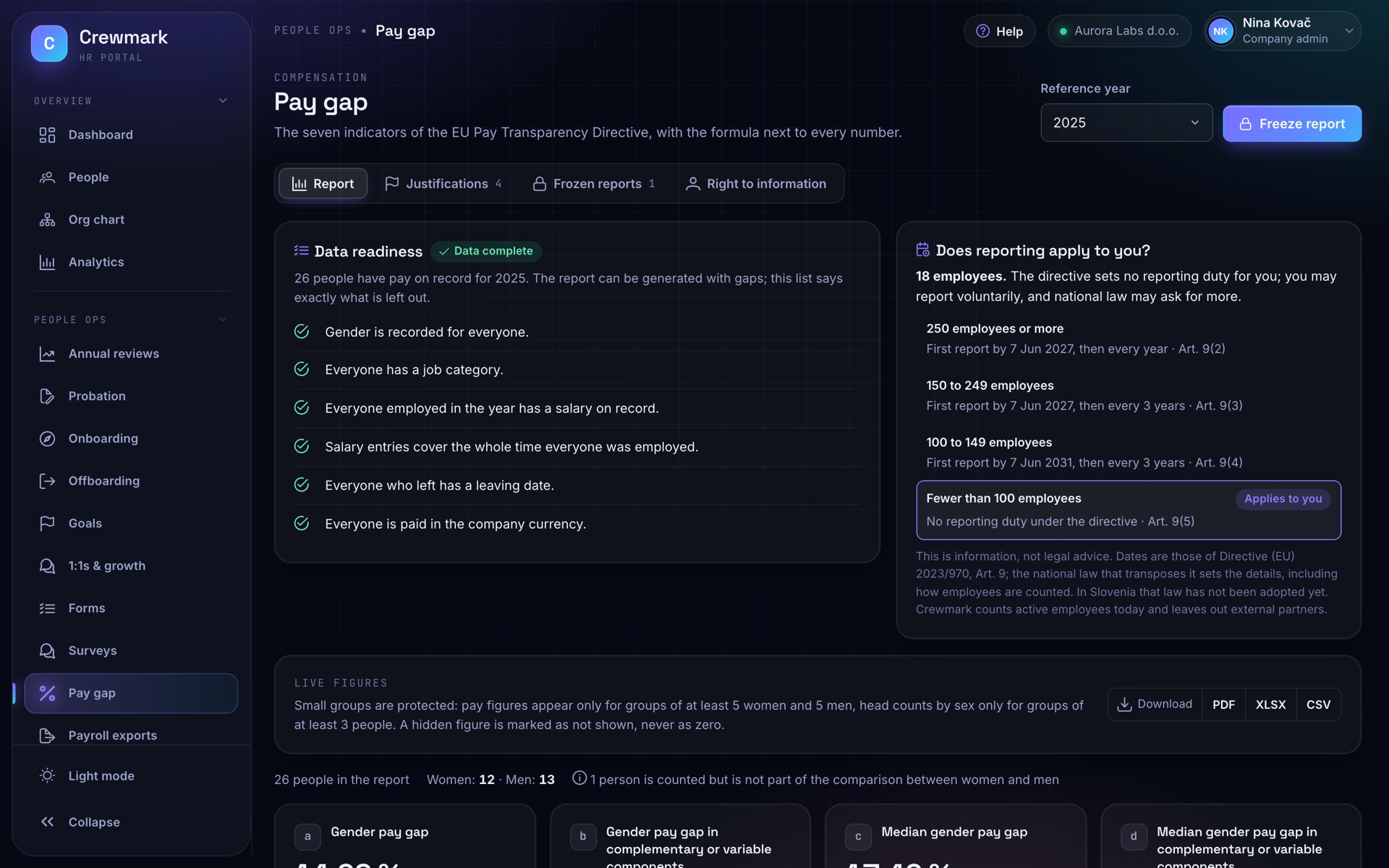Click the Data complete badge
Image resolution: width=1389 pixels, height=868 pixels.
tap(486, 251)
